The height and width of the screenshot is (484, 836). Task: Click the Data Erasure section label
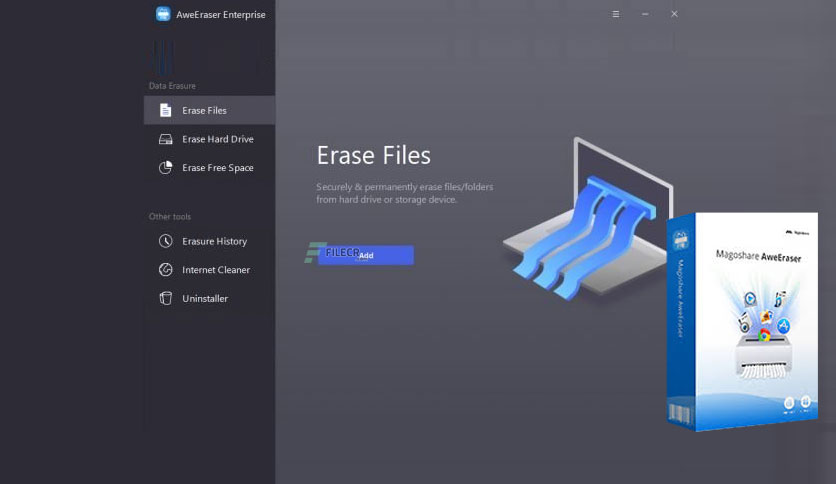pos(172,86)
